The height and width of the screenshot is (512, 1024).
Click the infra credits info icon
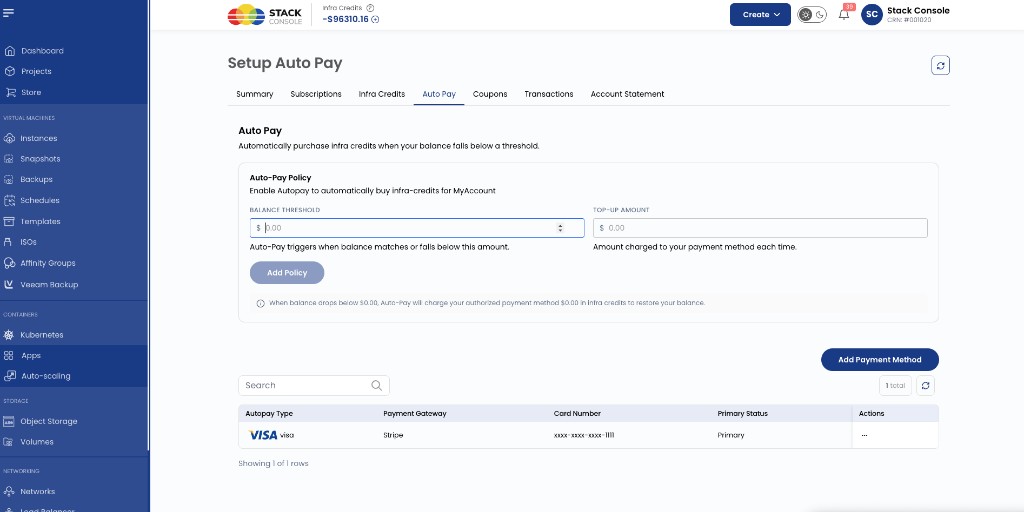(x=370, y=8)
